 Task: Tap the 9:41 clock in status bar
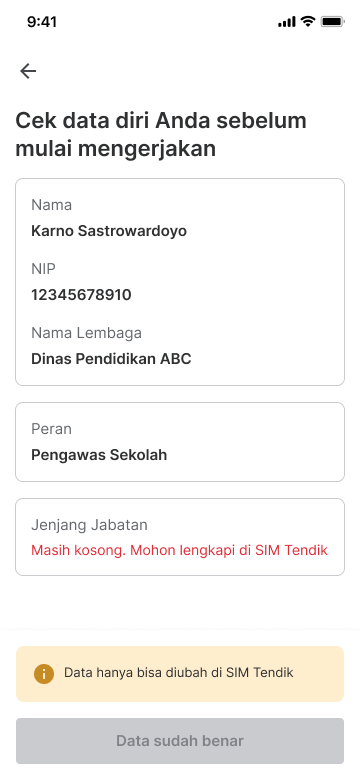pos(42,22)
